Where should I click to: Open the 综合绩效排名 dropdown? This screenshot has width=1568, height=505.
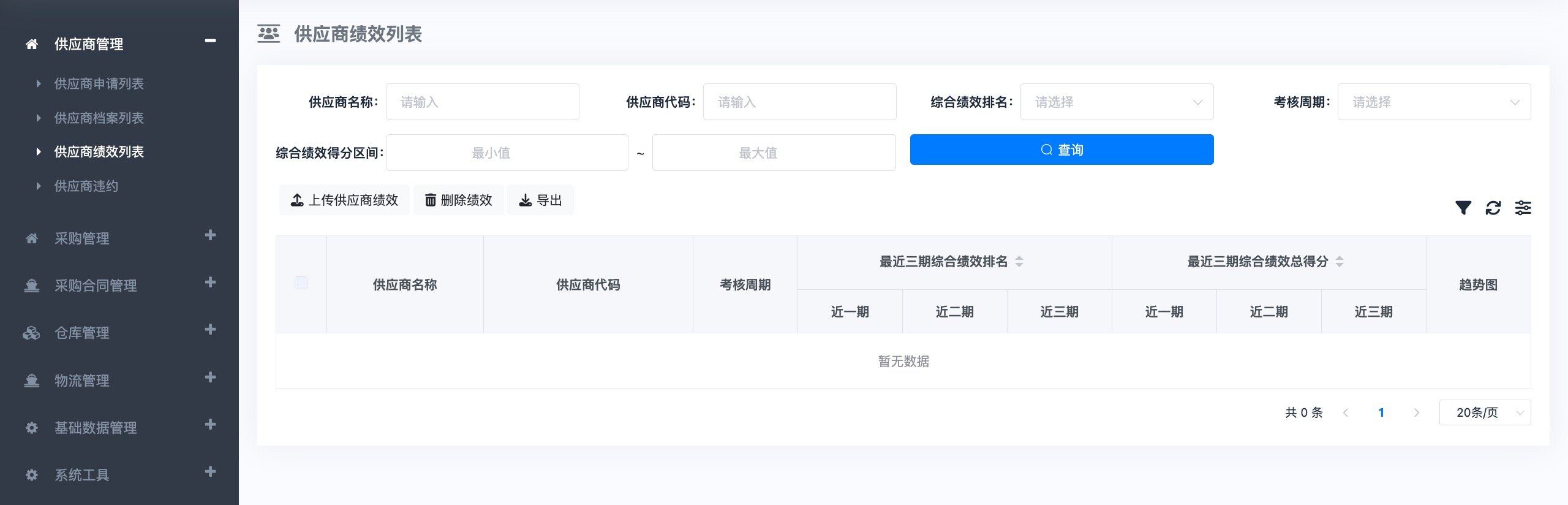(1117, 102)
